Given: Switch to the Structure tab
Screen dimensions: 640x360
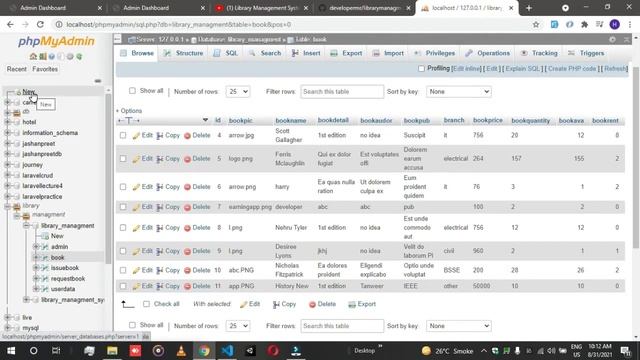Looking at the screenshot, I should (x=184, y=53).
